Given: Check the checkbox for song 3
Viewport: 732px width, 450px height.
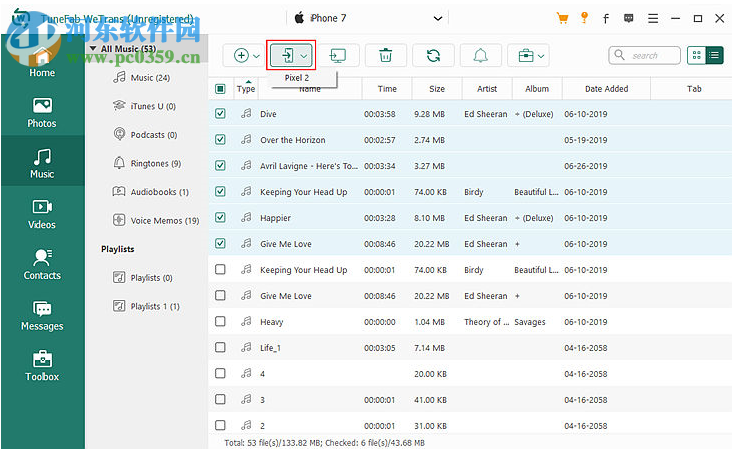Looking at the screenshot, I should (220, 400).
